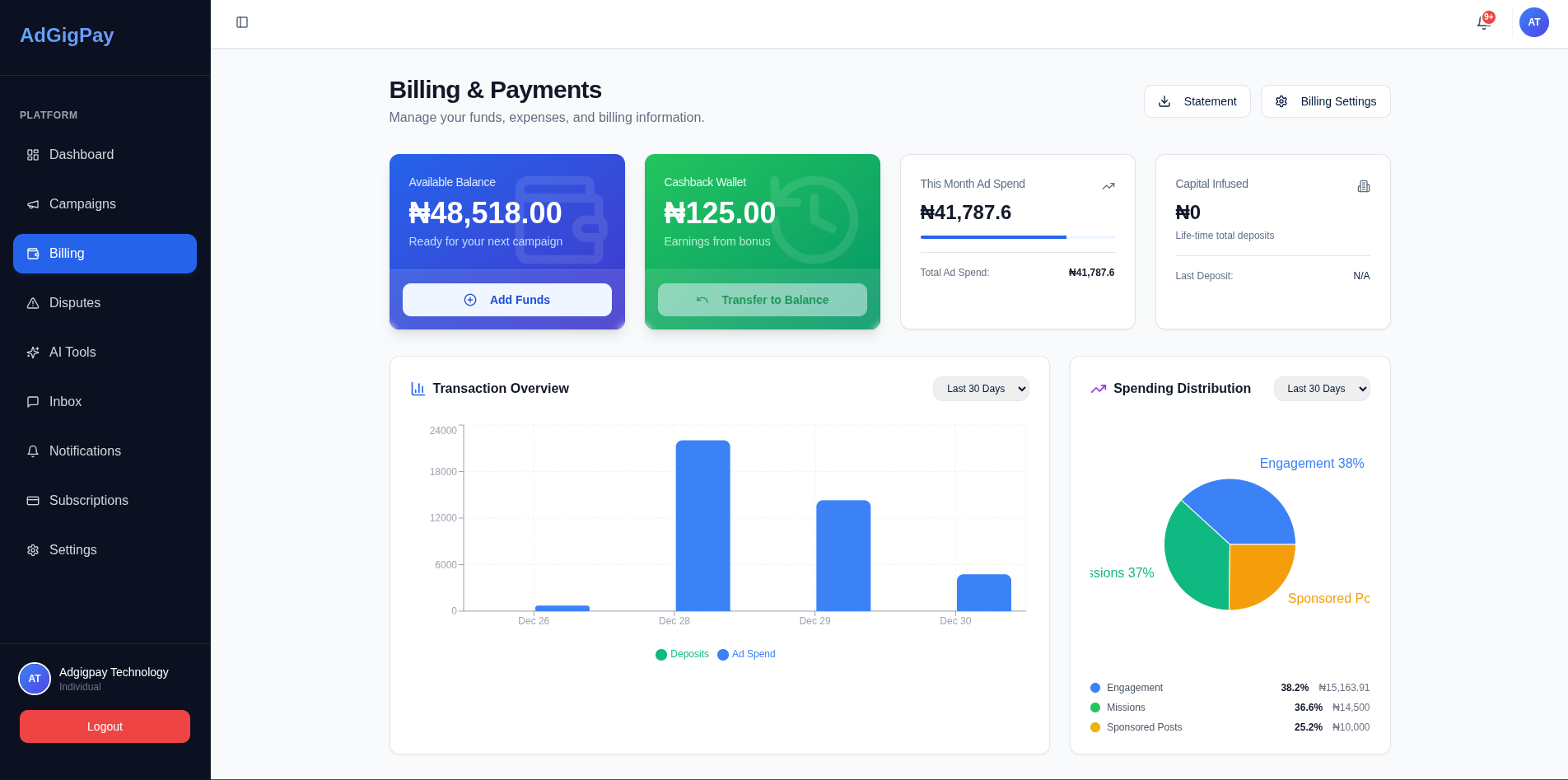Click the Dec 30 Ad Spend bar

point(983,593)
